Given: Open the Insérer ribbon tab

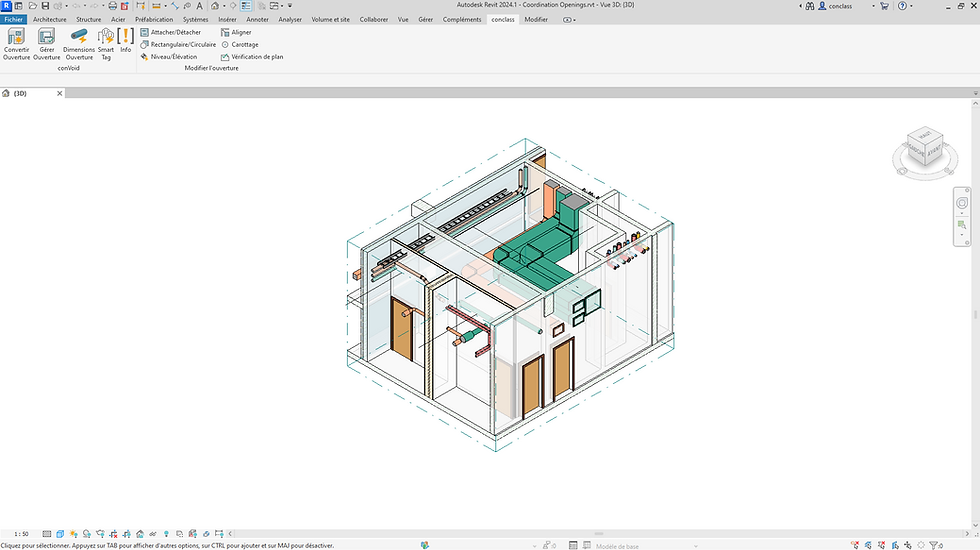Looking at the screenshot, I should pos(228,19).
